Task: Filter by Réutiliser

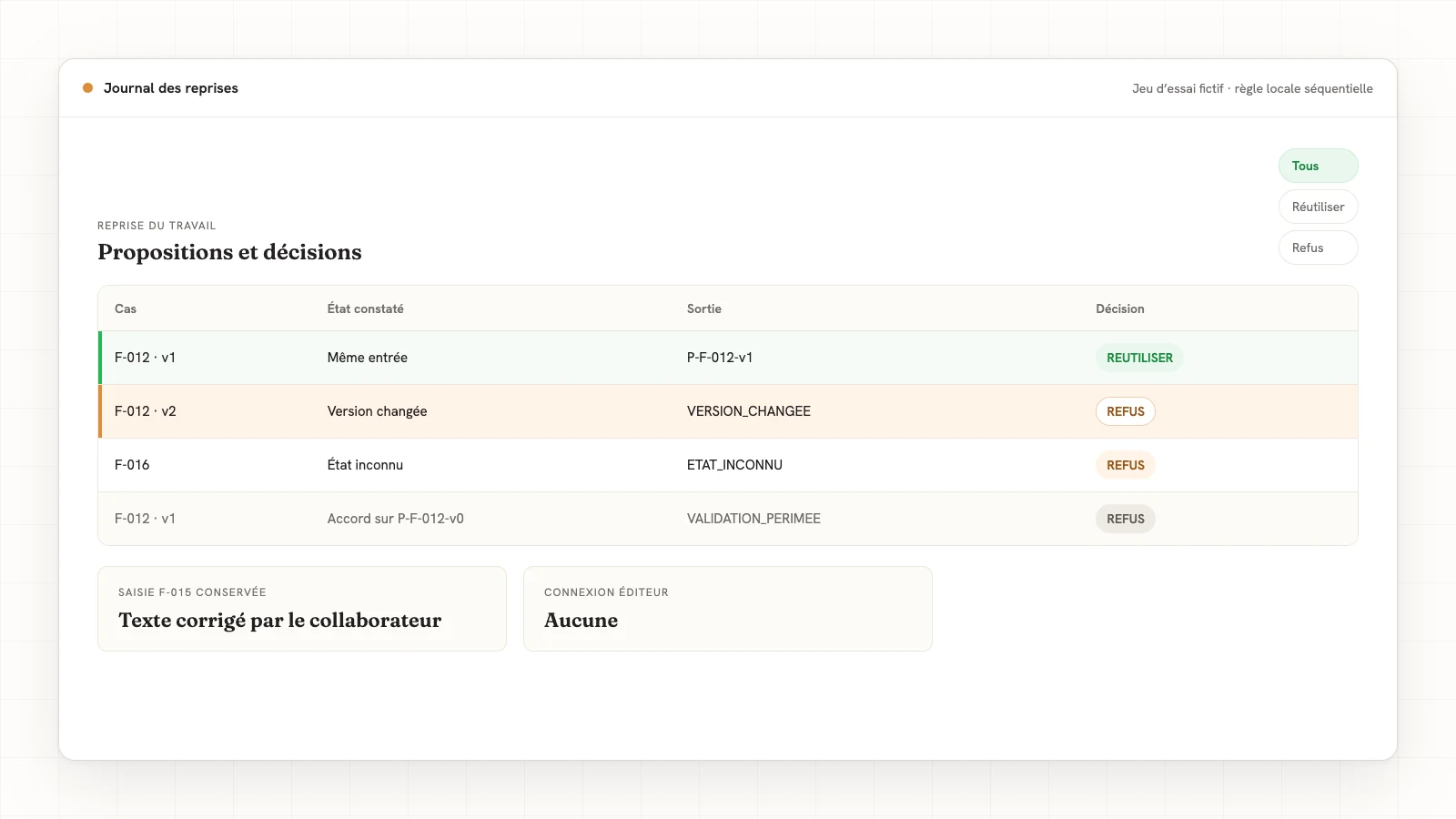Action: [1318, 207]
